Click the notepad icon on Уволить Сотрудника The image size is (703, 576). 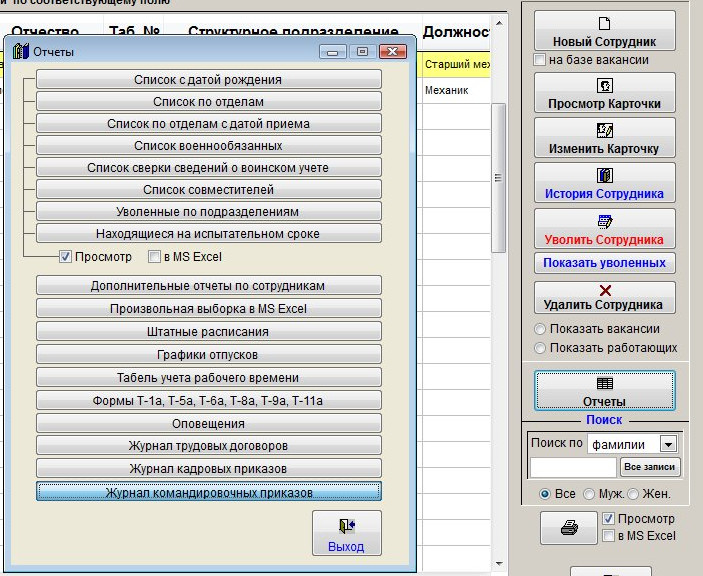pos(605,221)
